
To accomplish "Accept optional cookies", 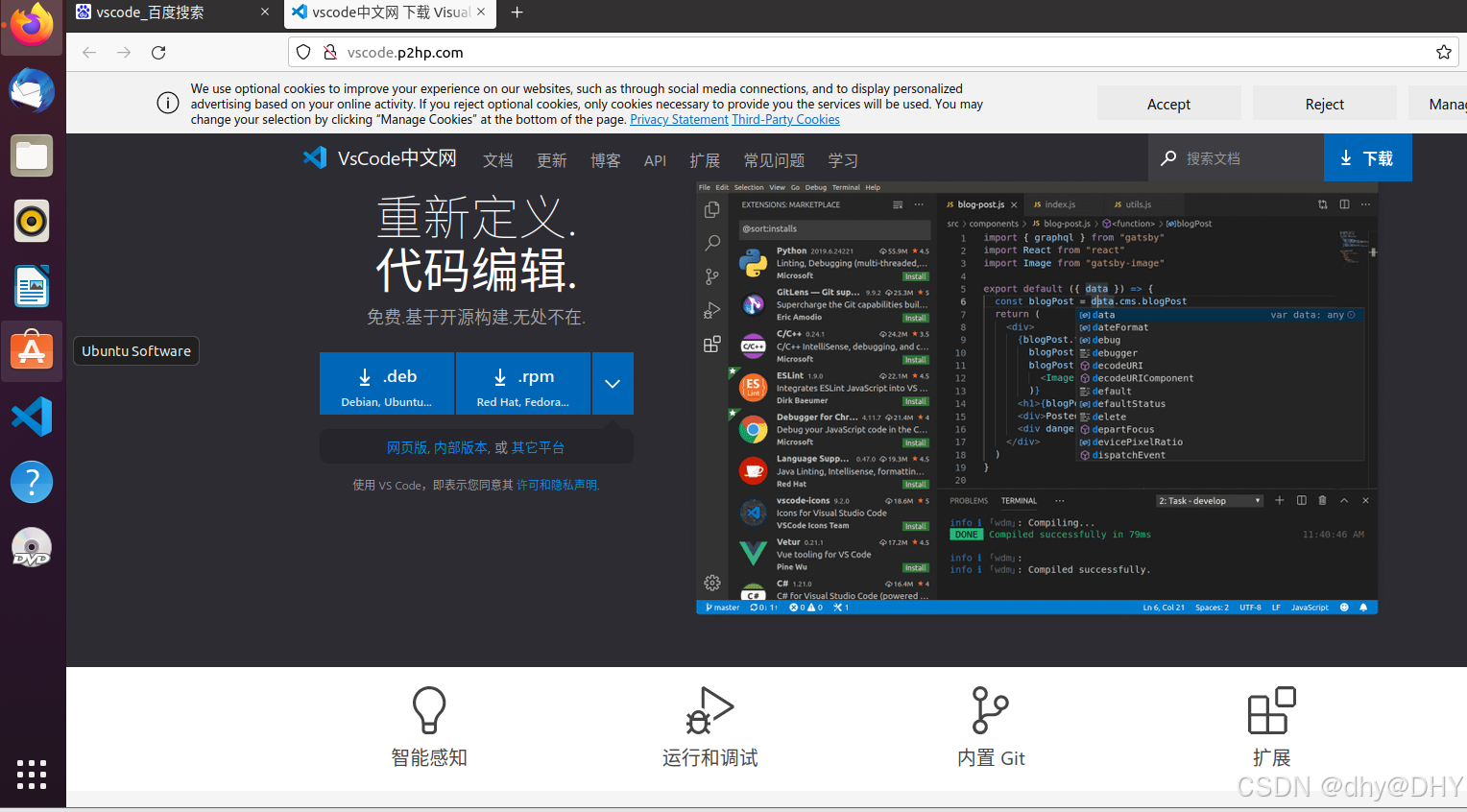I will [1168, 104].
